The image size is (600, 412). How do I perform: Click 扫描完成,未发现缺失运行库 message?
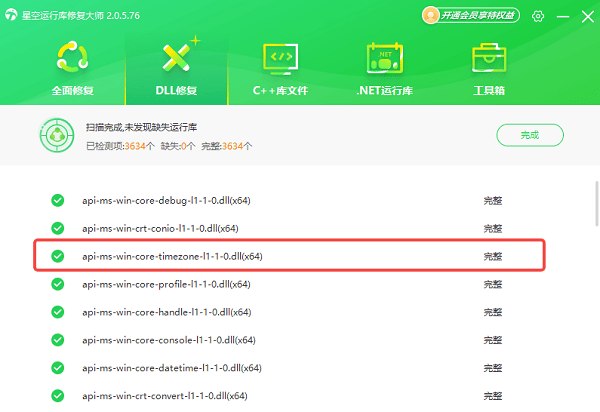pos(141,127)
